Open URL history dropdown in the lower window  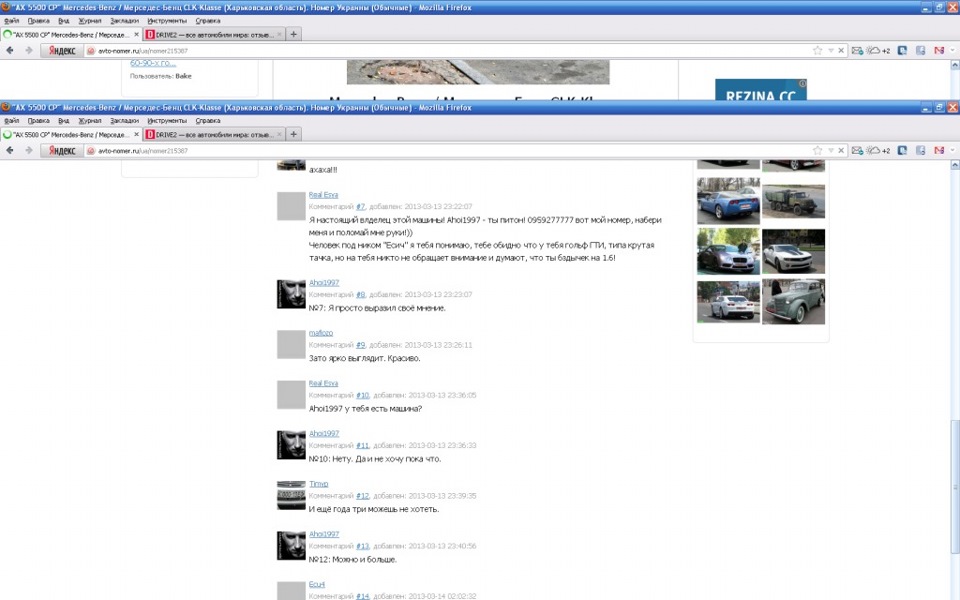click(x=831, y=150)
